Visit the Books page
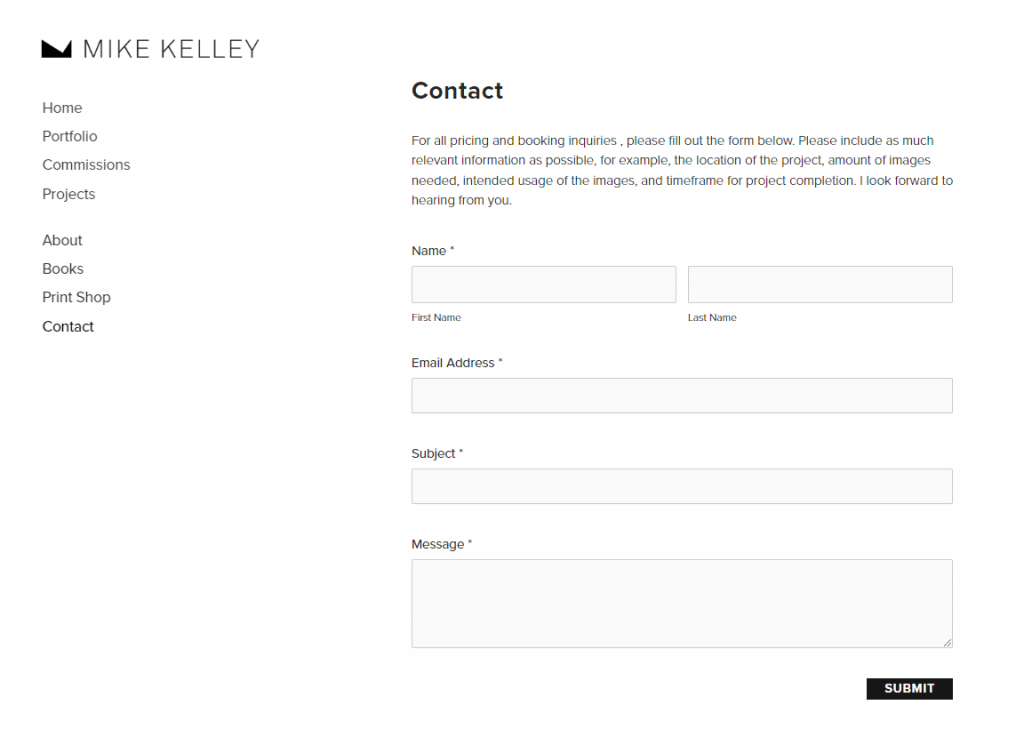This screenshot has height=737, width=1024. (x=62, y=269)
